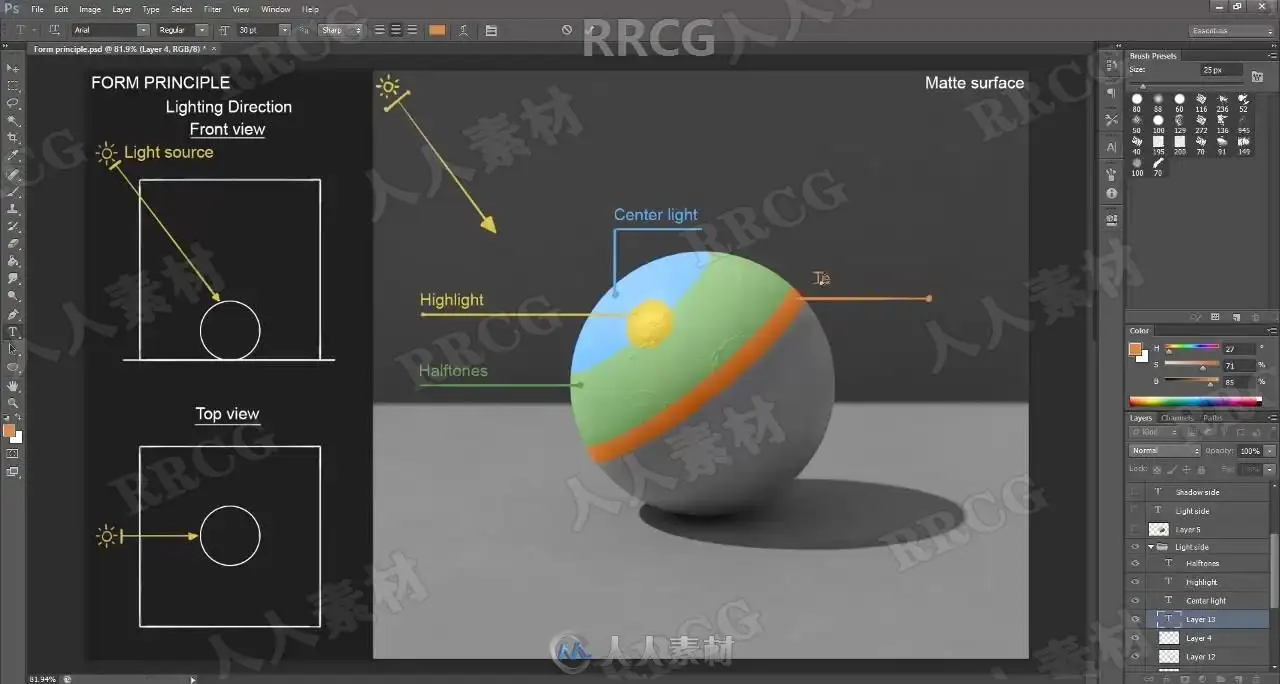Image resolution: width=1280 pixels, height=684 pixels.
Task: Select the Horizontal Type tool
Action: tap(13, 331)
